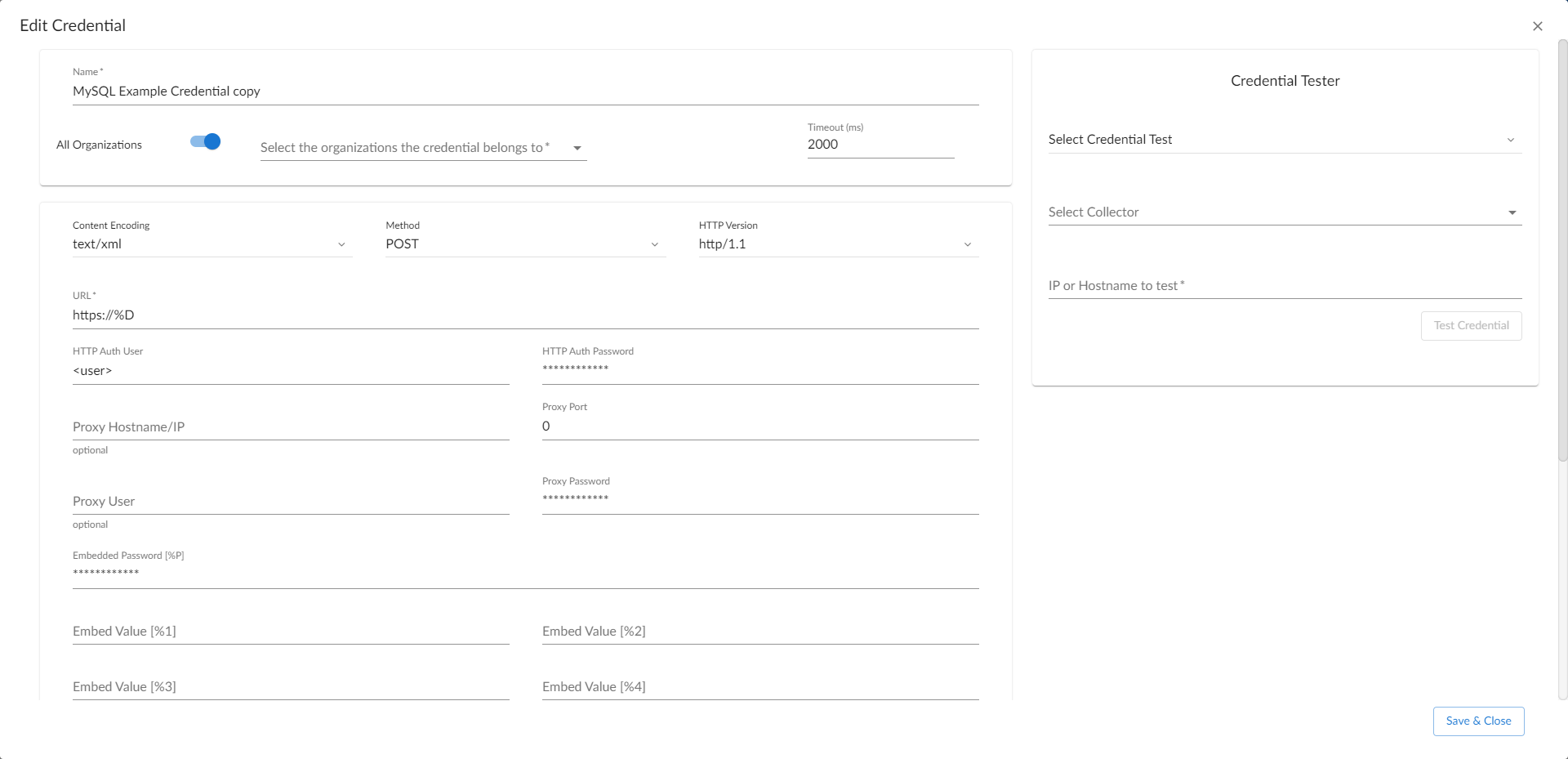
Task: Click the Save & Close button
Action: pos(1478,721)
